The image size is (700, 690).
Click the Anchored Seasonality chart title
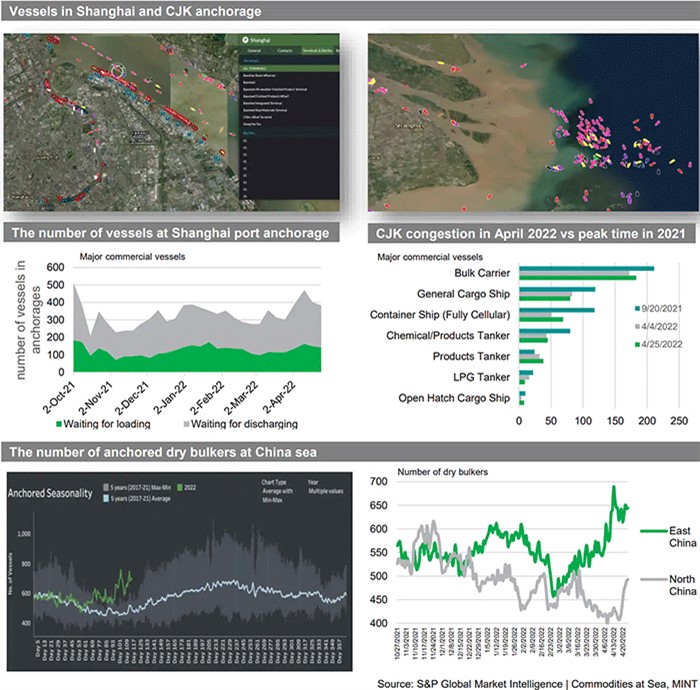[51, 493]
